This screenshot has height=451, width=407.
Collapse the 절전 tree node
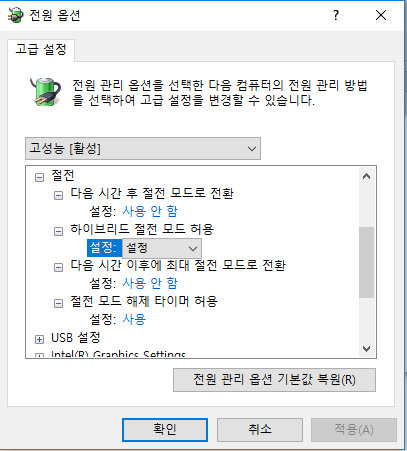coord(39,177)
